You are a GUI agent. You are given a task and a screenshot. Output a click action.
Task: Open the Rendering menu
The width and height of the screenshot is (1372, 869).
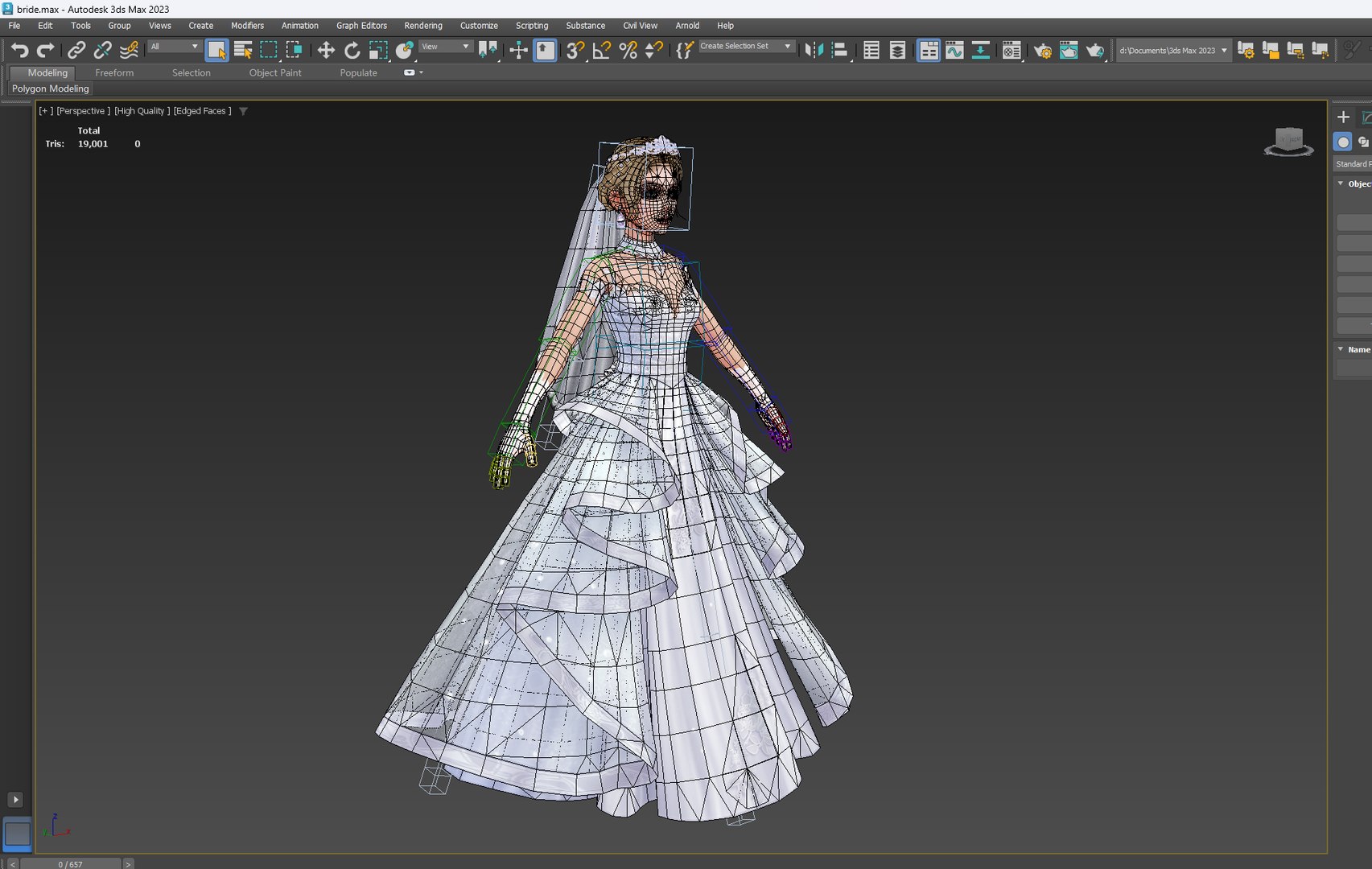tap(423, 26)
